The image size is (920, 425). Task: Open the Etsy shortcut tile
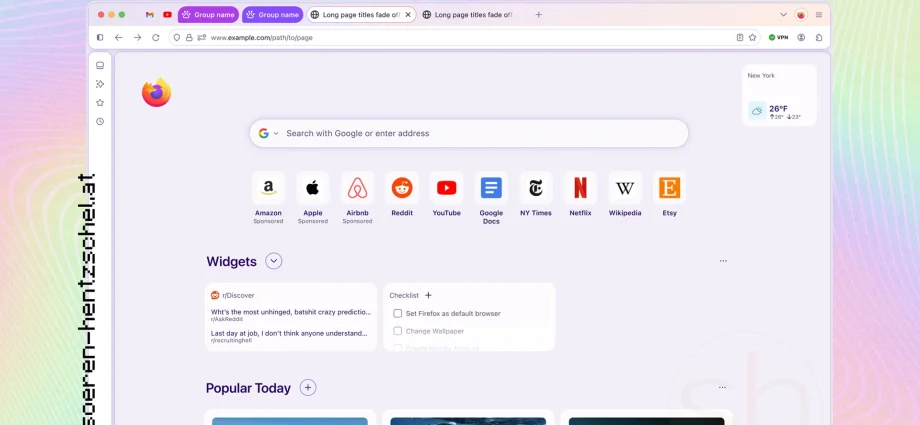pyautogui.click(x=669, y=194)
